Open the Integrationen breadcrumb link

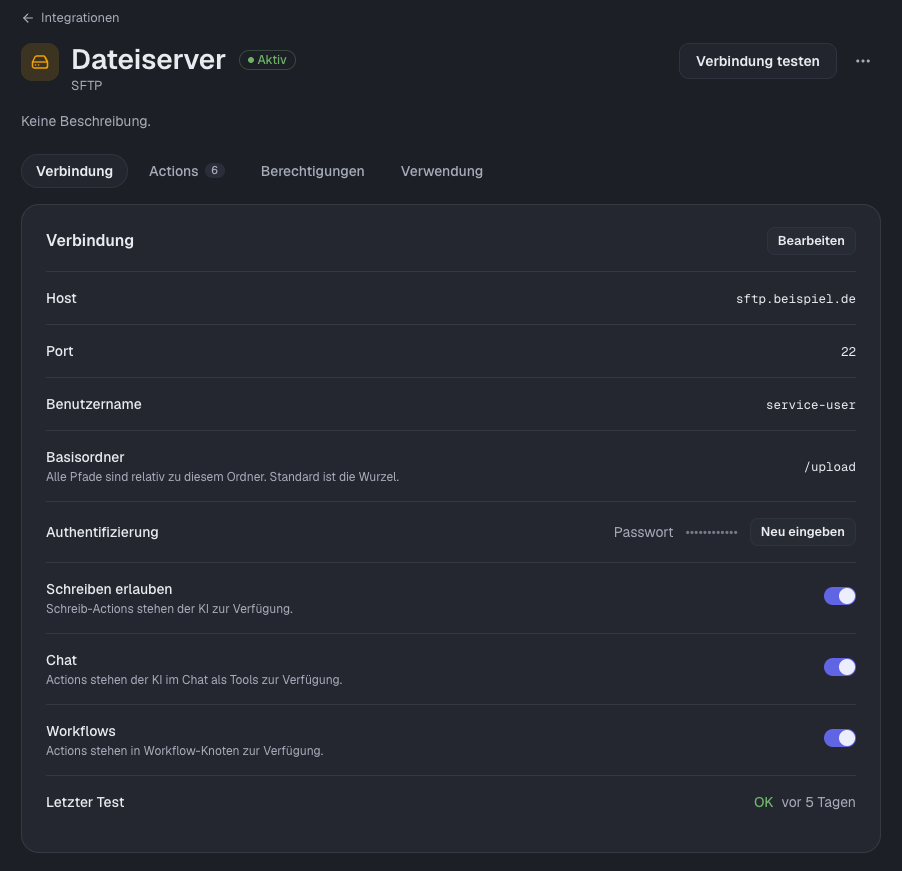80,18
